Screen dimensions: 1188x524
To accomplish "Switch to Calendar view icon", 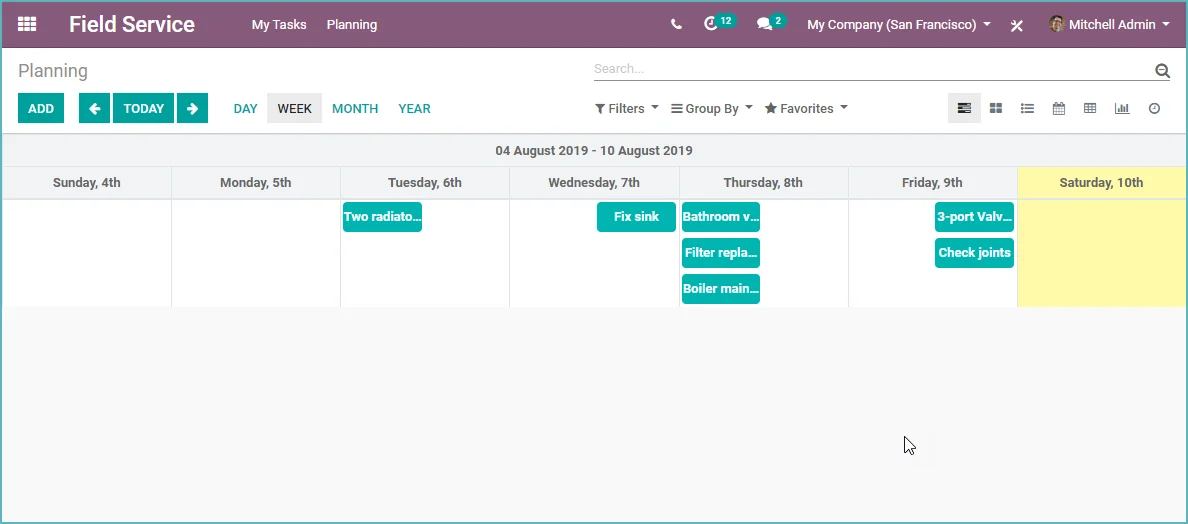I will coord(1058,108).
